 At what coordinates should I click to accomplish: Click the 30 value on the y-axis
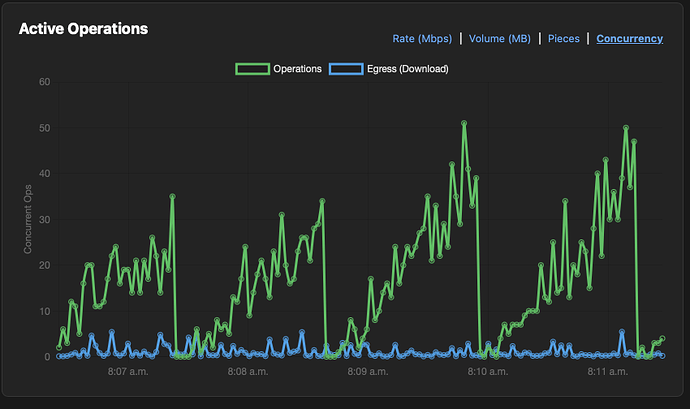point(44,219)
